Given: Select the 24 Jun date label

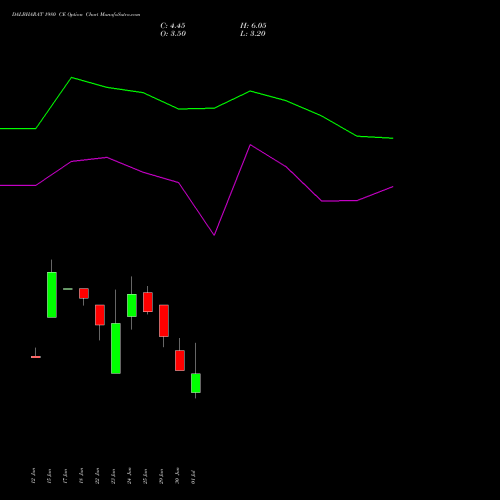Looking at the screenshot, I should click(129, 476).
